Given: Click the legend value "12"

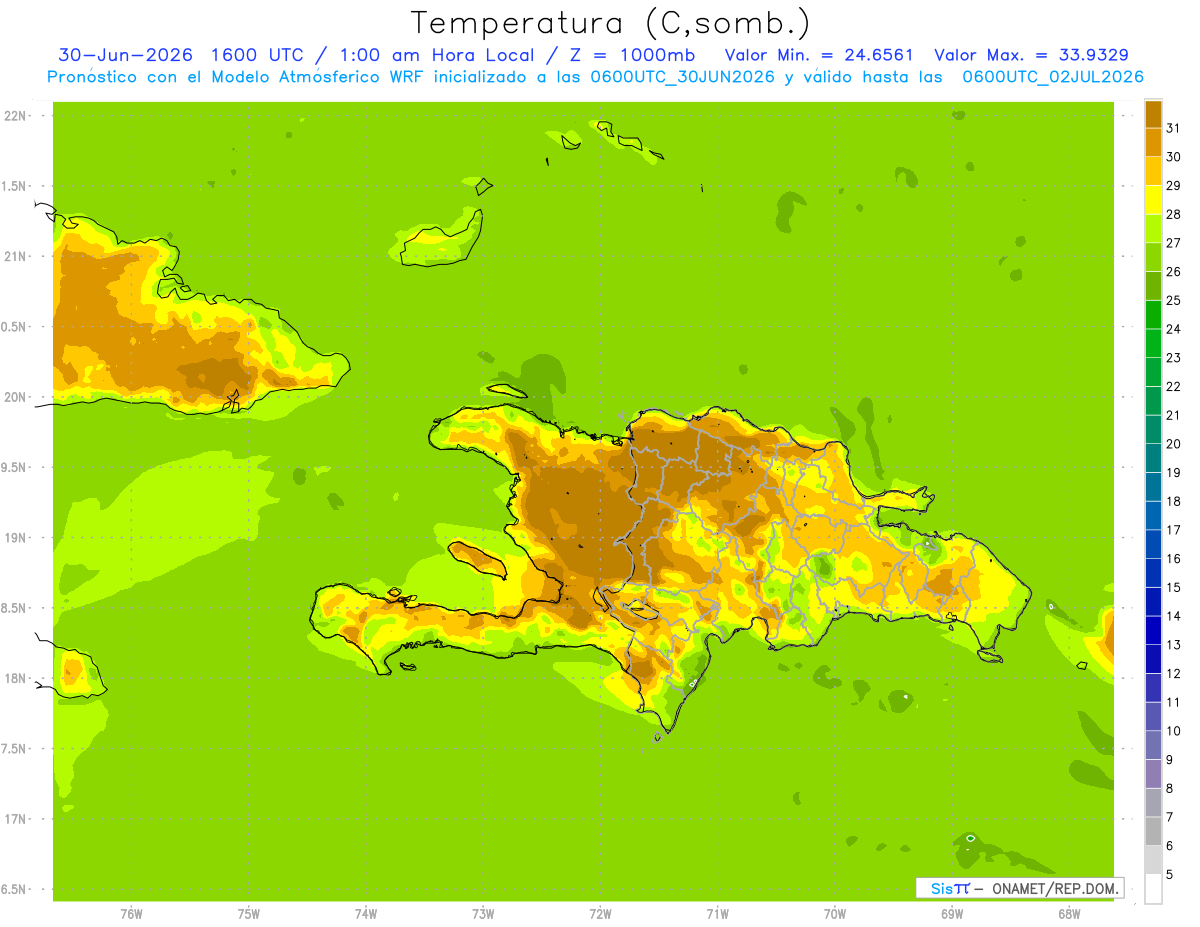Looking at the screenshot, I should (x=1173, y=673).
